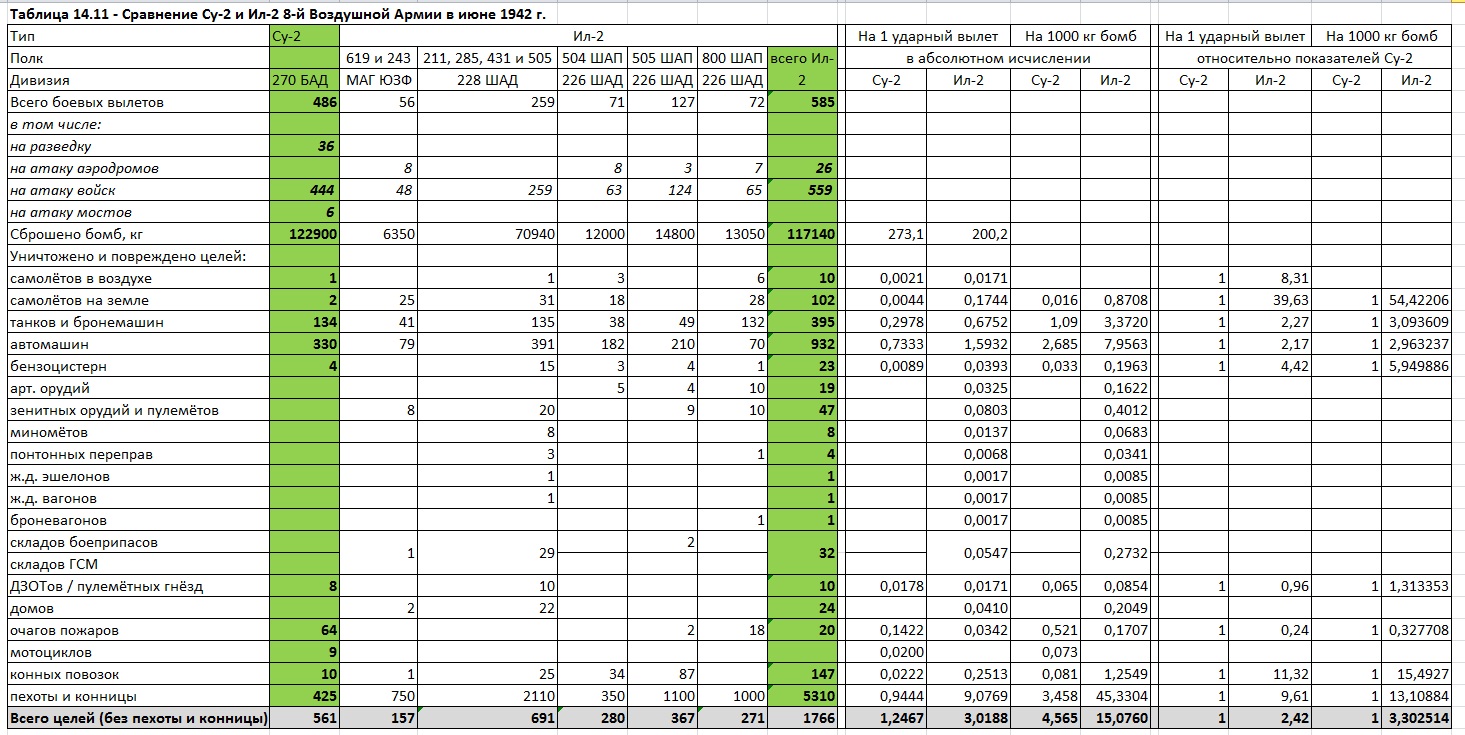Click relative value 54,42206 cell
The width and height of the screenshot is (1465, 735).
(x=1416, y=300)
